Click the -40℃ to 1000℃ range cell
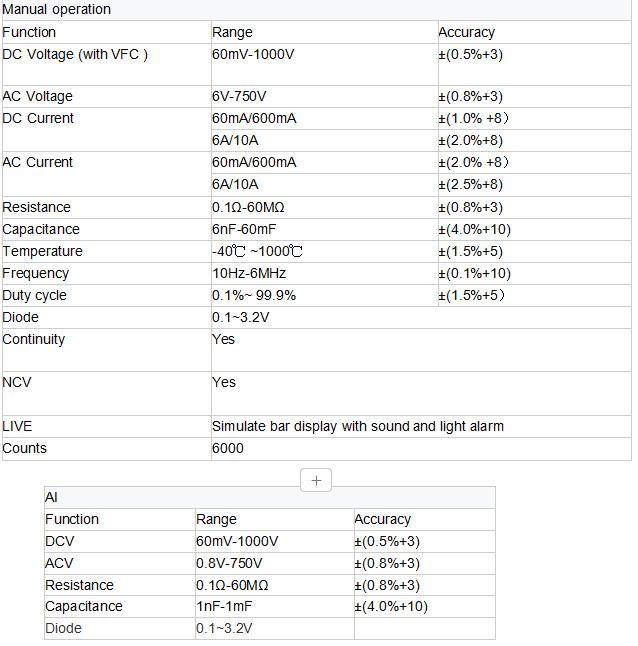 (258, 251)
